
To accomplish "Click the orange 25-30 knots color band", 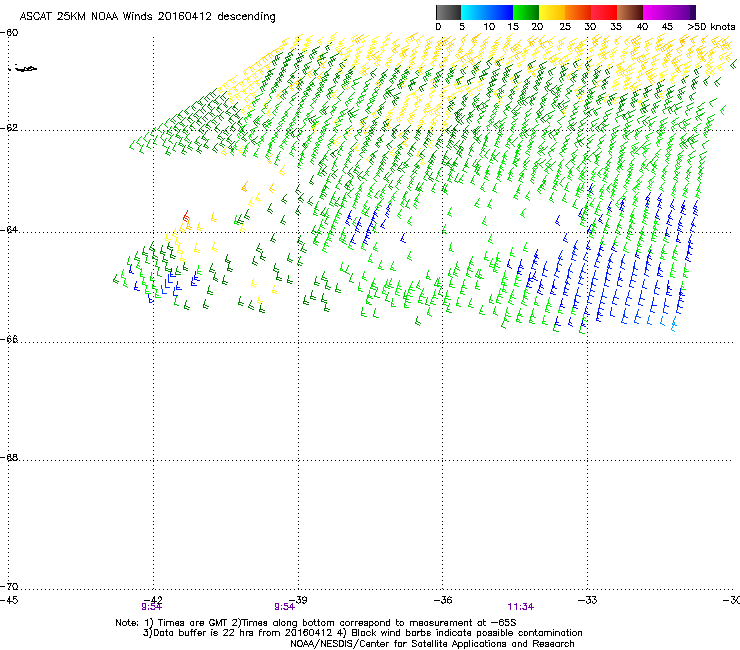I will [578, 12].
